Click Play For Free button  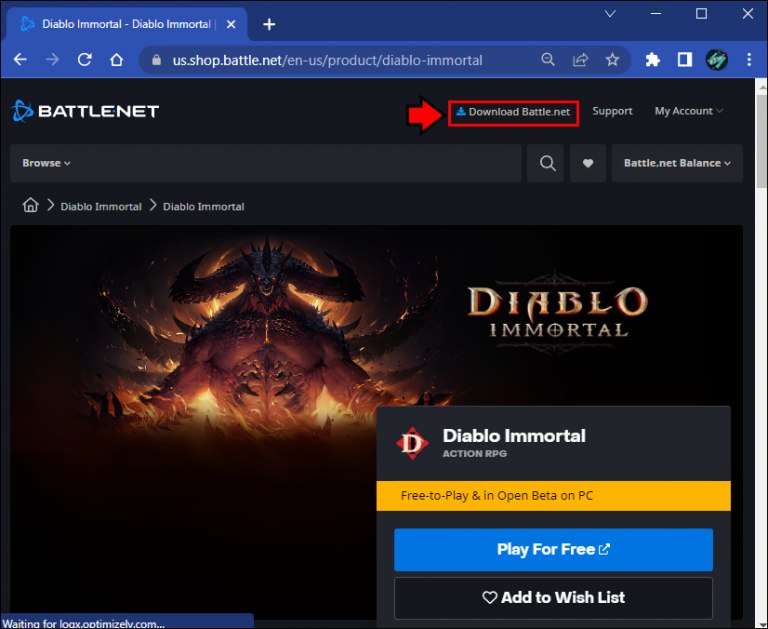(x=553, y=550)
